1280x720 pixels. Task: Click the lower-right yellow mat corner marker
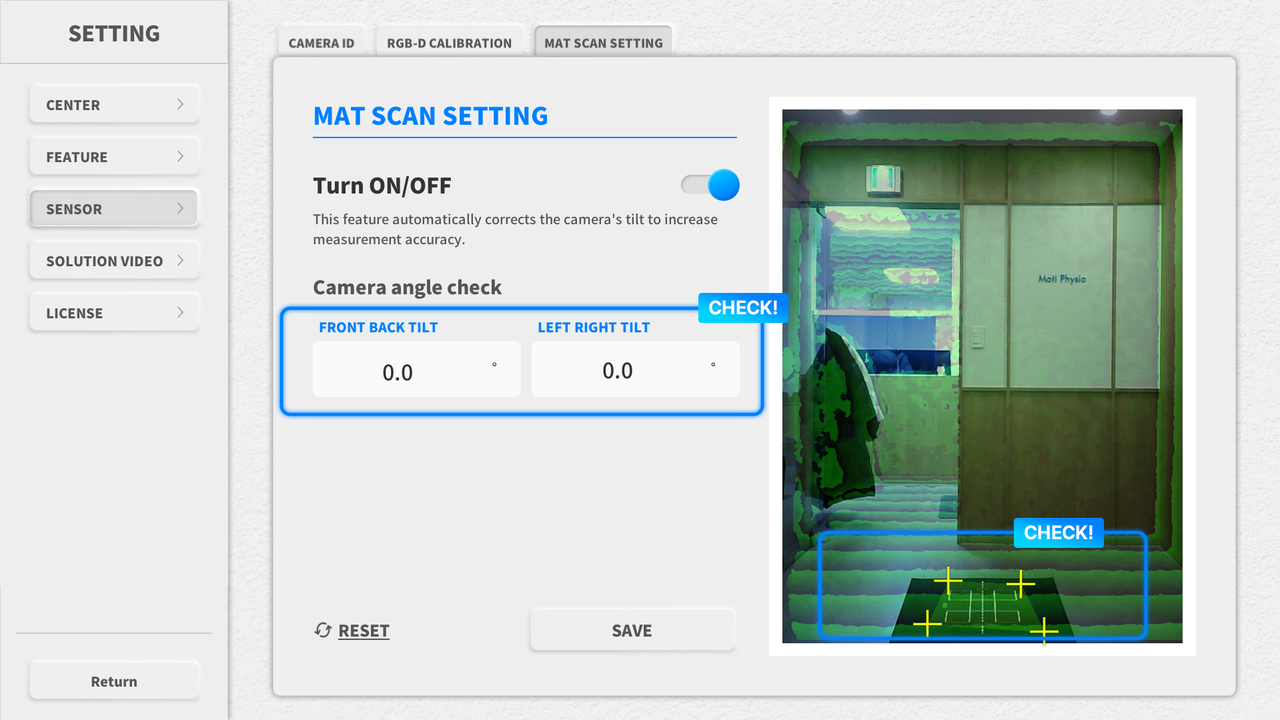click(x=1044, y=630)
